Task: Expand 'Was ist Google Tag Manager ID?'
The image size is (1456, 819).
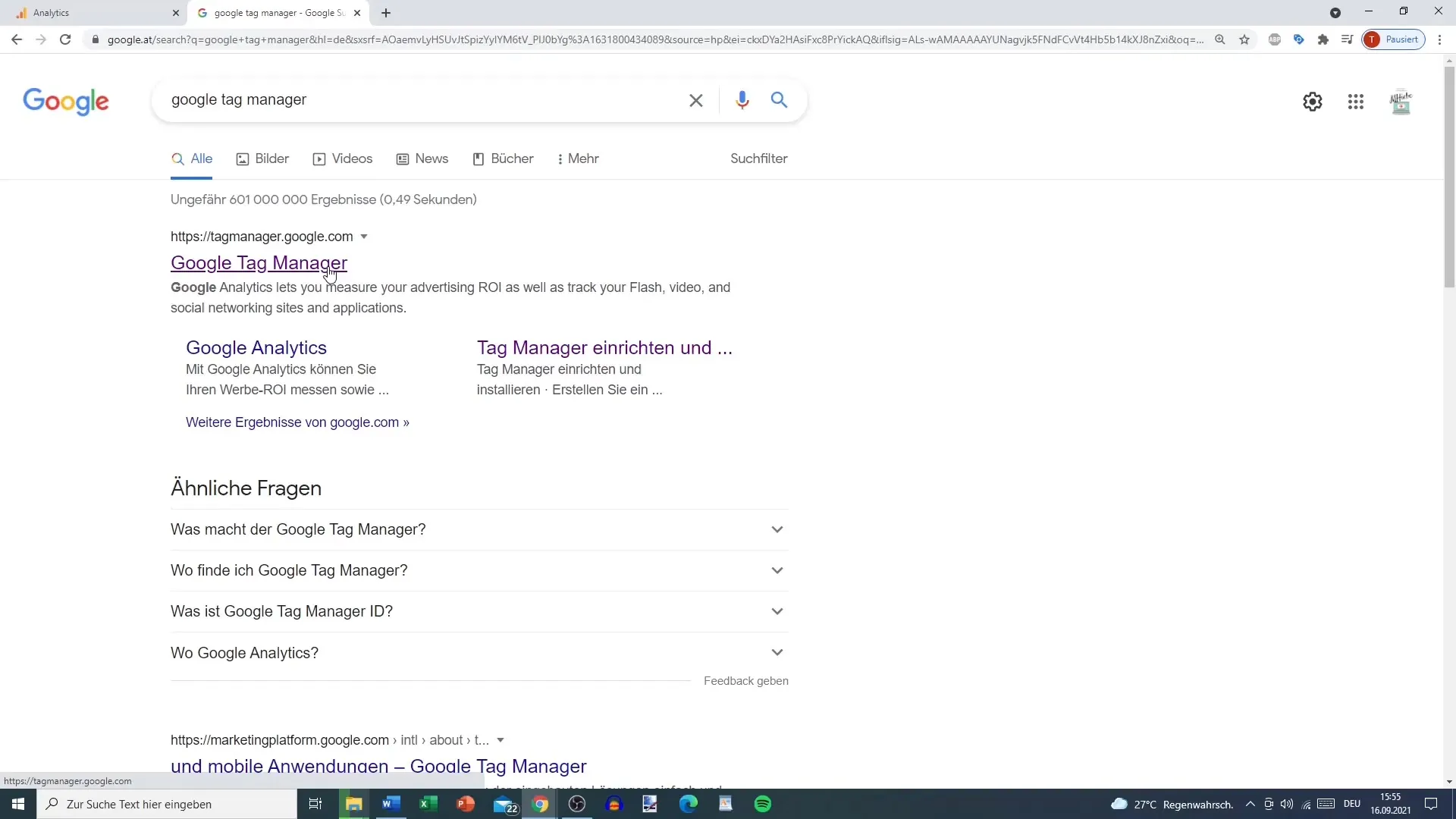Action: pos(479,611)
